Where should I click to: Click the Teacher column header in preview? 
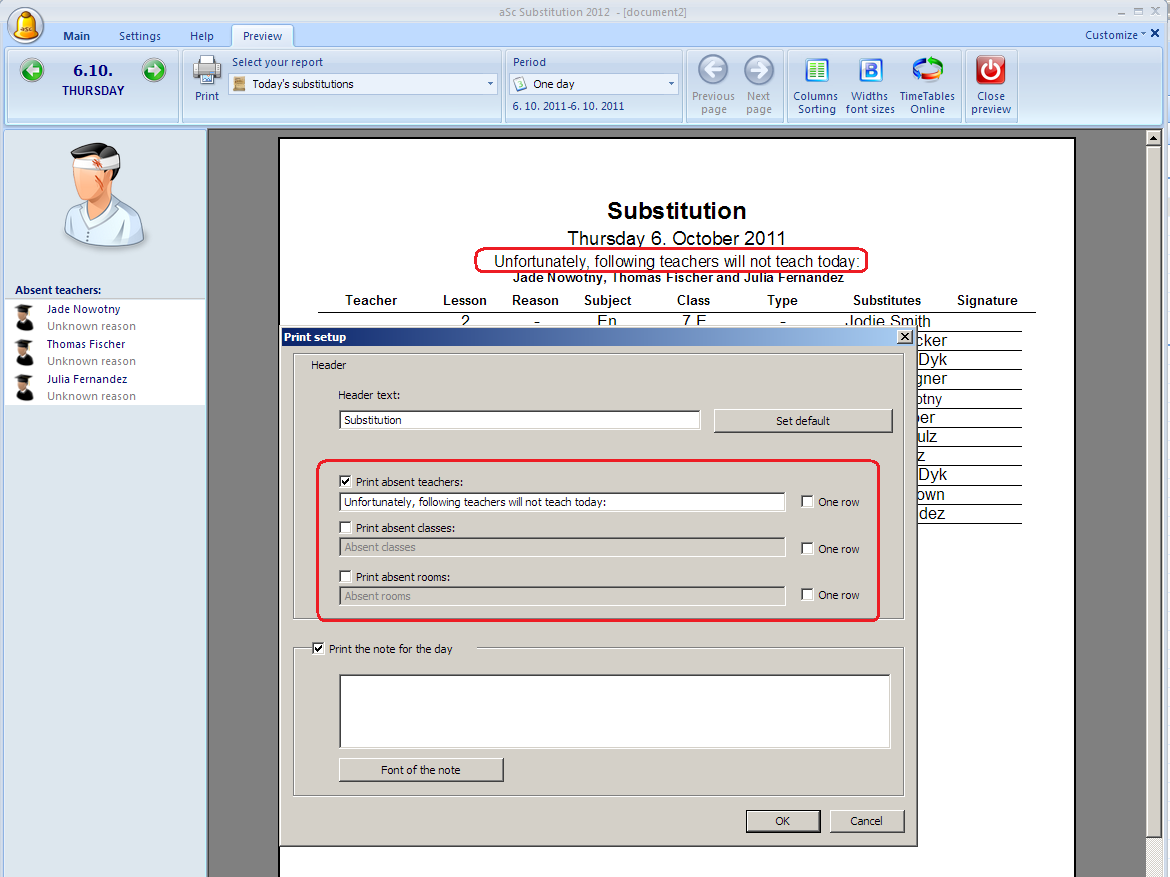371,300
